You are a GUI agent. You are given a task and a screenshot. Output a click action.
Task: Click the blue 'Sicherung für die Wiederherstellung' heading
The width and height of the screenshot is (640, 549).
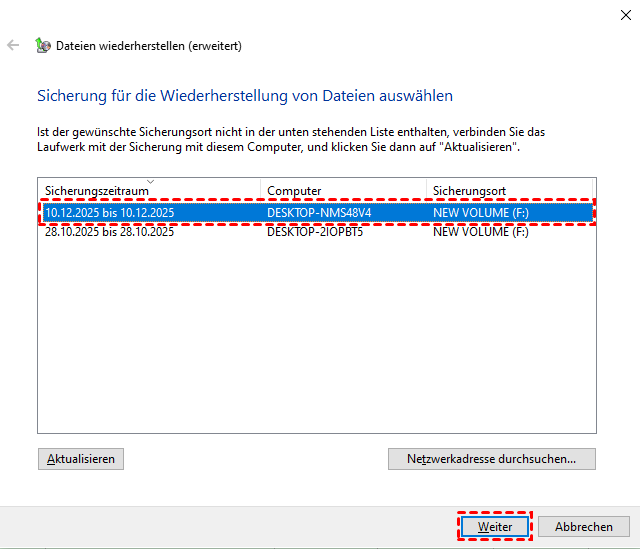[245, 96]
